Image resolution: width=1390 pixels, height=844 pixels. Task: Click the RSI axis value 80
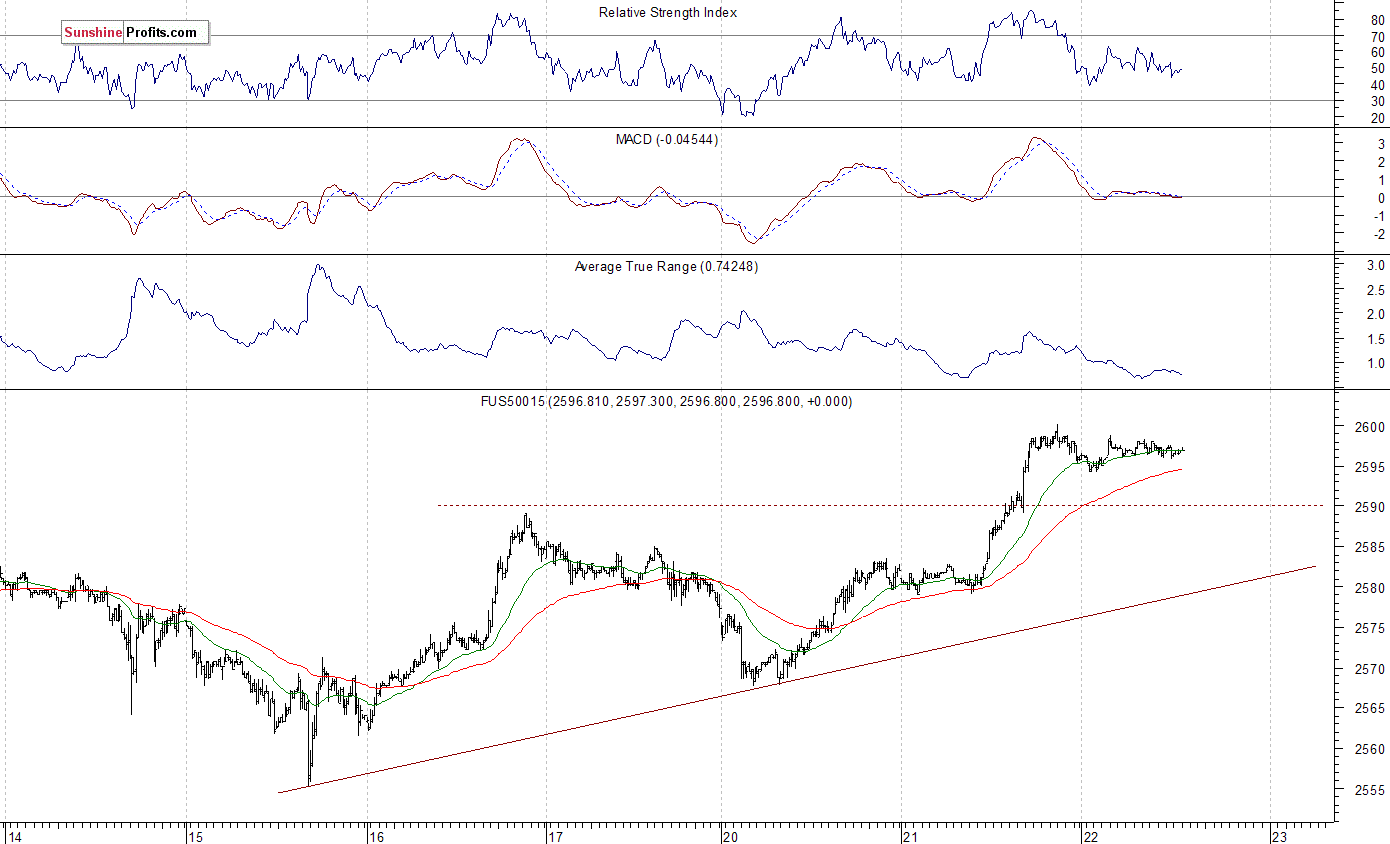(x=1378, y=20)
